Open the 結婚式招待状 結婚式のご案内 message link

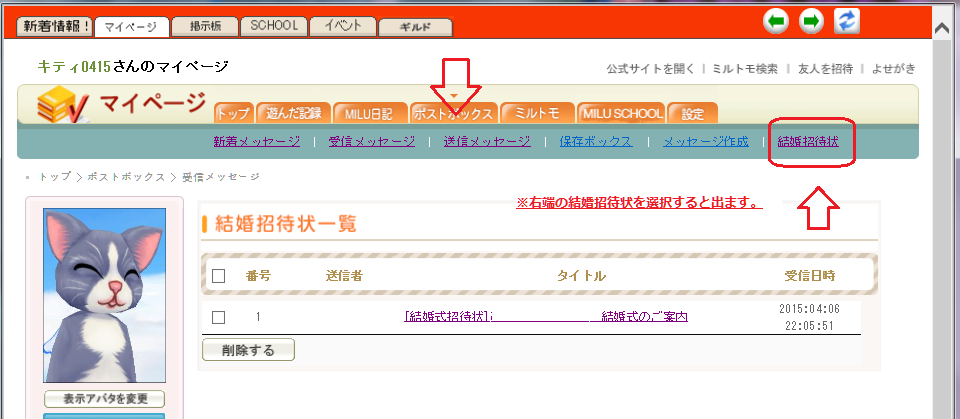tap(546, 317)
